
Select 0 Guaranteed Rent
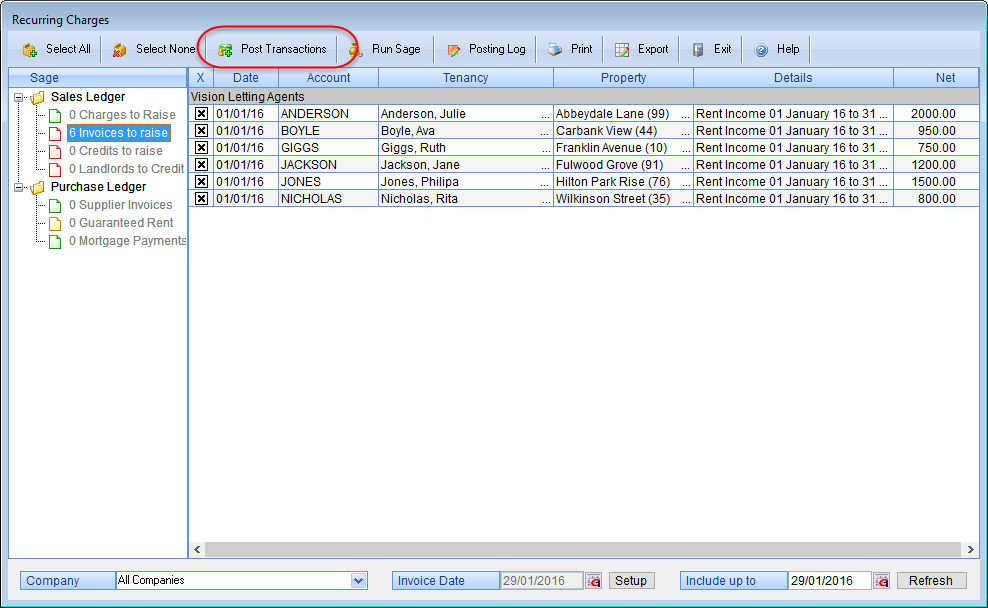pyautogui.click(x=121, y=223)
